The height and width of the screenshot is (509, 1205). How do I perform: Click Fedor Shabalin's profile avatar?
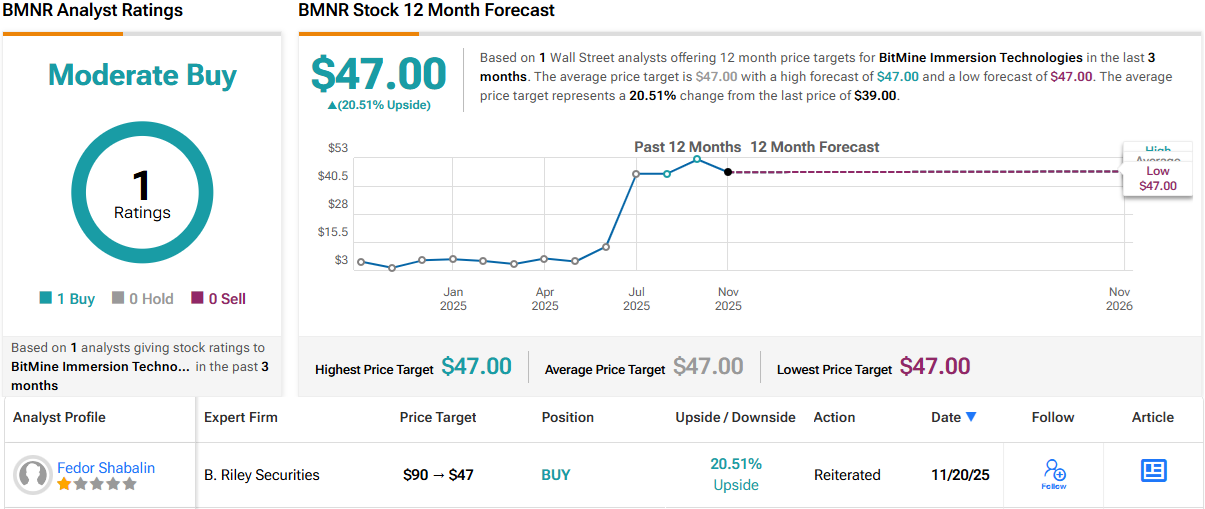pyautogui.click(x=34, y=475)
